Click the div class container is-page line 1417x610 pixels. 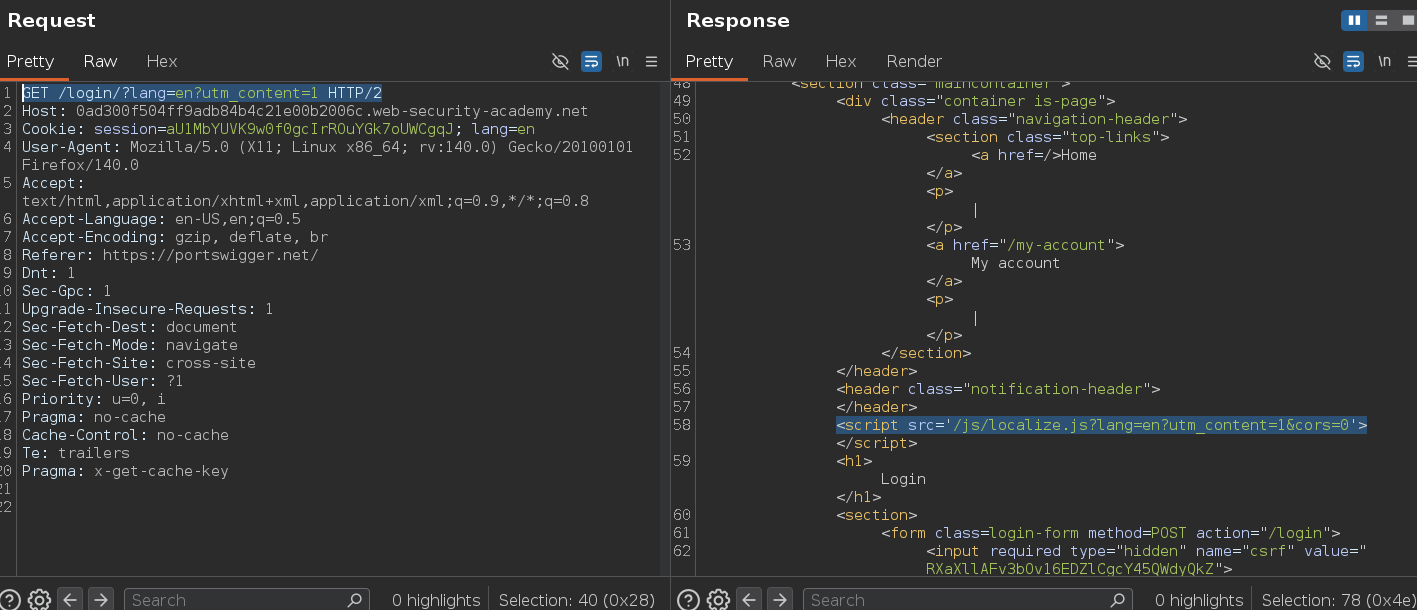pos(976,101)
